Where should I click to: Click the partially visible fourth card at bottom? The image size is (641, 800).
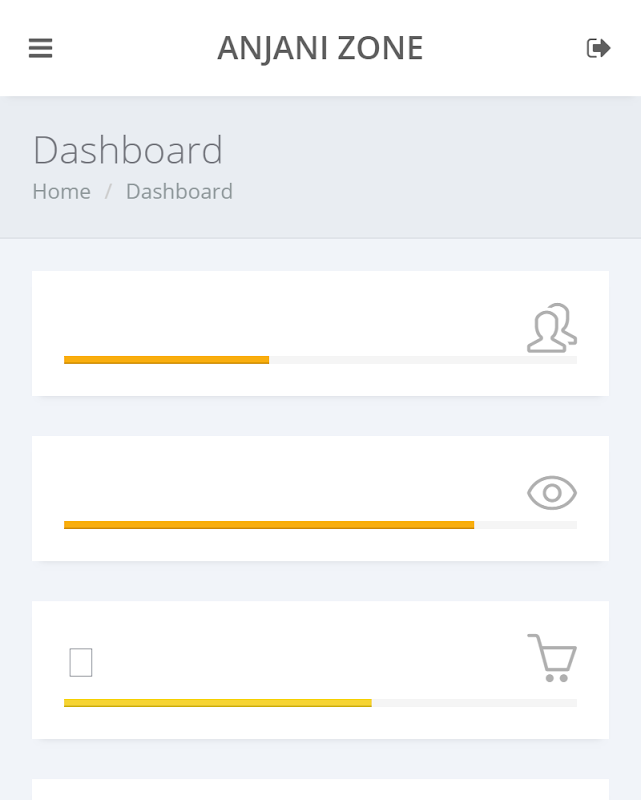tap(320, 790)
